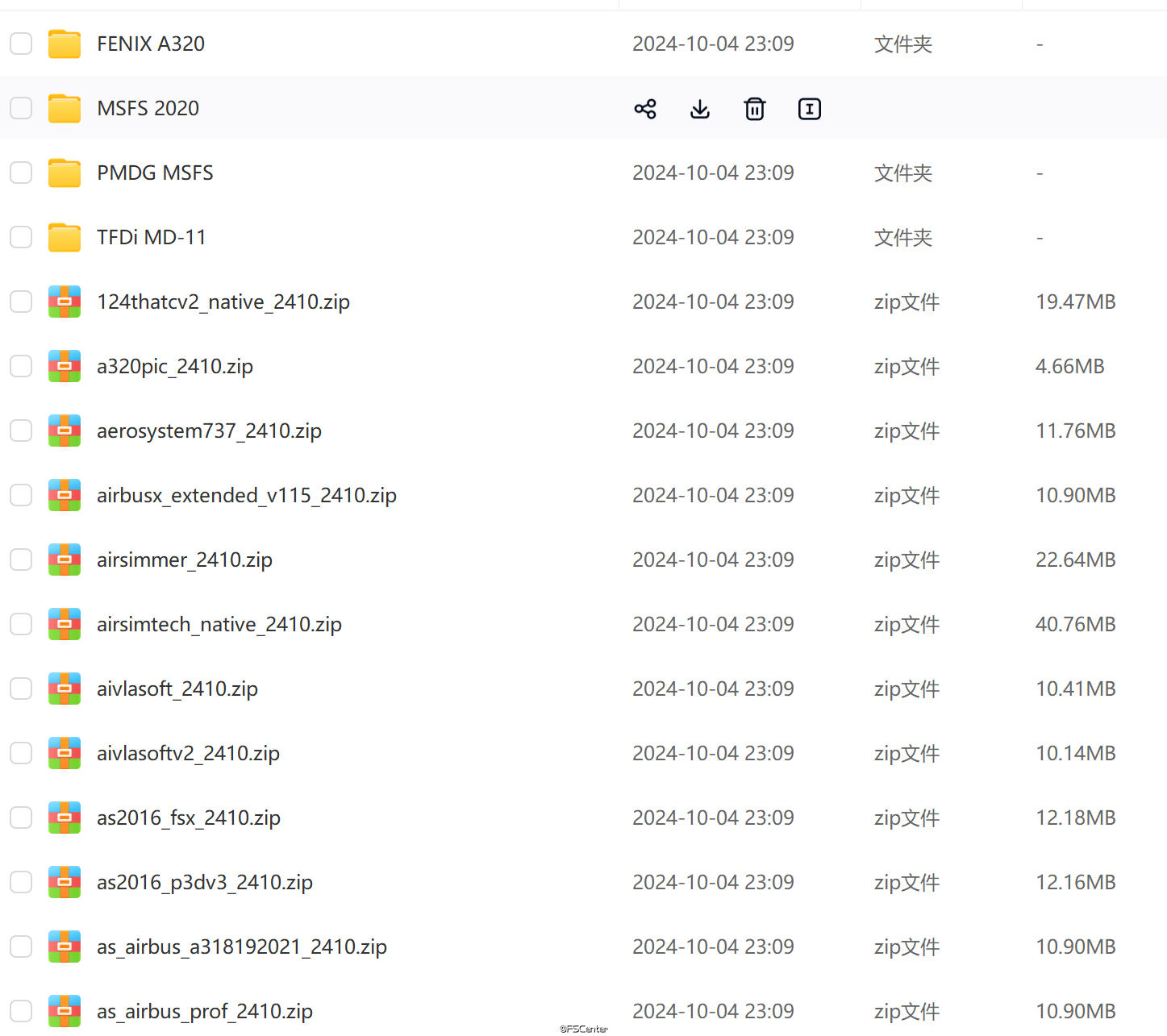Click the 11.76MB size value
The width and height of the screenshot is (1167, 1036).
[x=1076, y=431]
